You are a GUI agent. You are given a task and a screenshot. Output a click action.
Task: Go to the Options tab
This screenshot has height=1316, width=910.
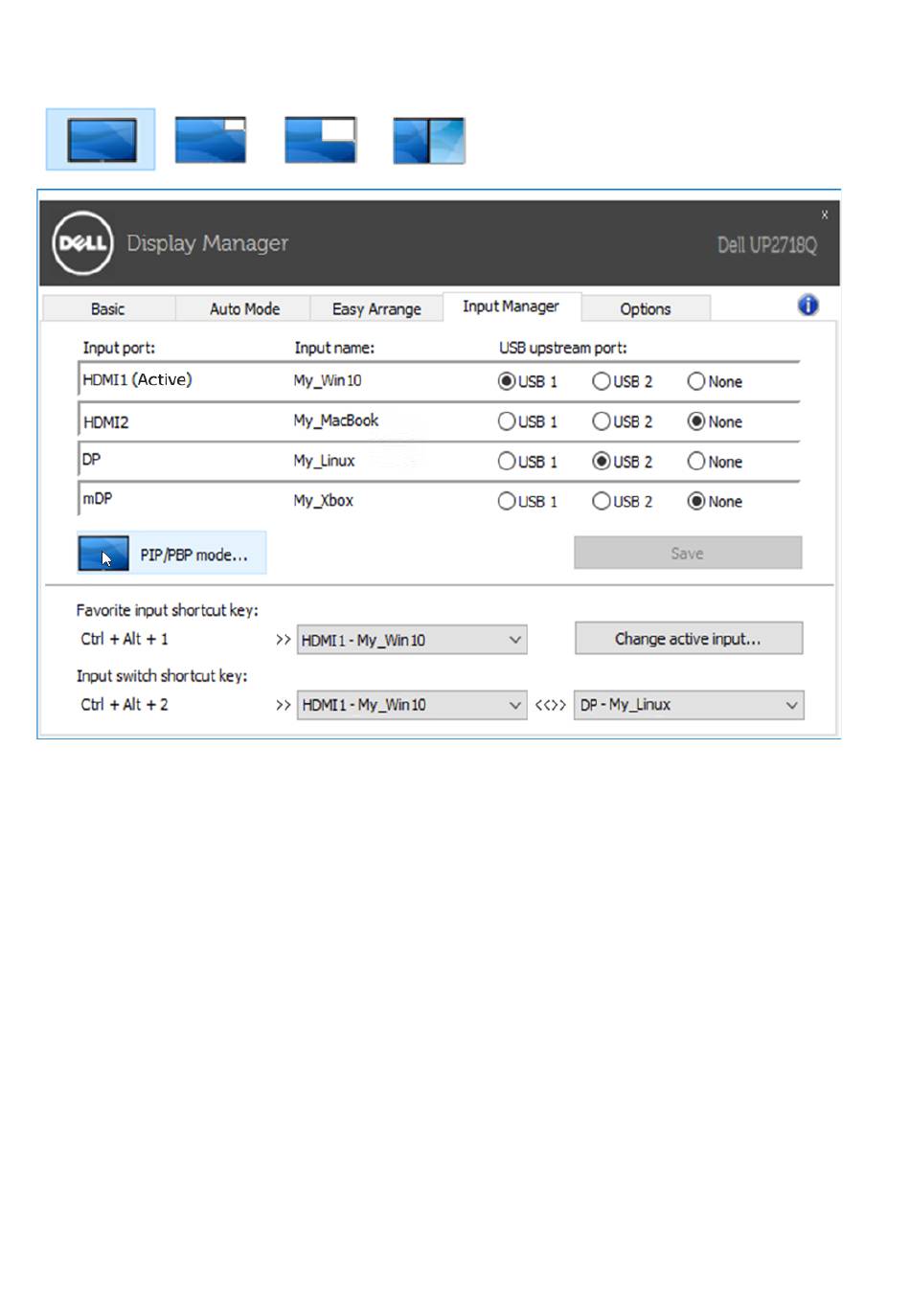[645, 308]
